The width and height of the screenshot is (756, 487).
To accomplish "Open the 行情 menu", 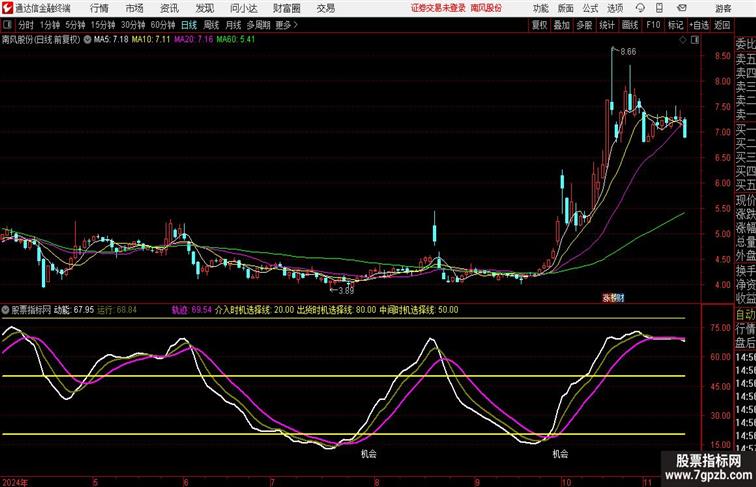I will click(x=99, y=8).
